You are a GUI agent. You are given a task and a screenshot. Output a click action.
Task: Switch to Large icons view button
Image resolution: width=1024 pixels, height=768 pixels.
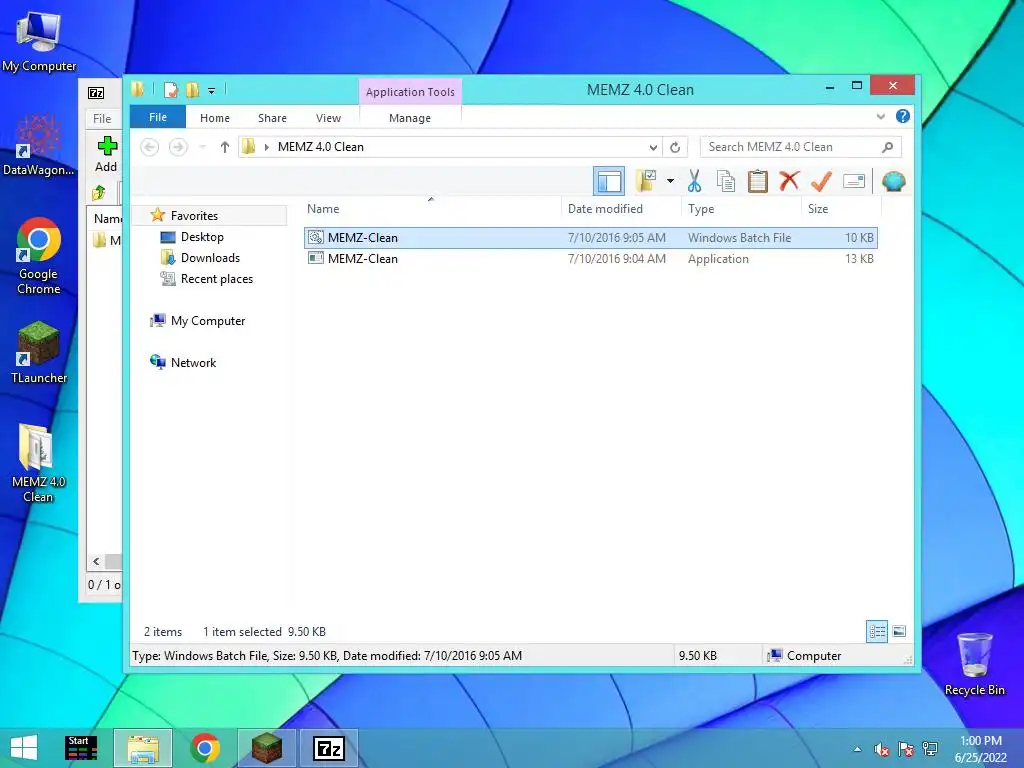[899, 632]
